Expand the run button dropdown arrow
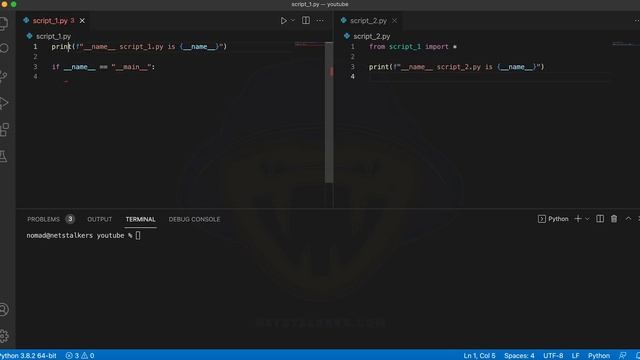The width and height of the screenshot is (640, 360). [x=293, y=20]
